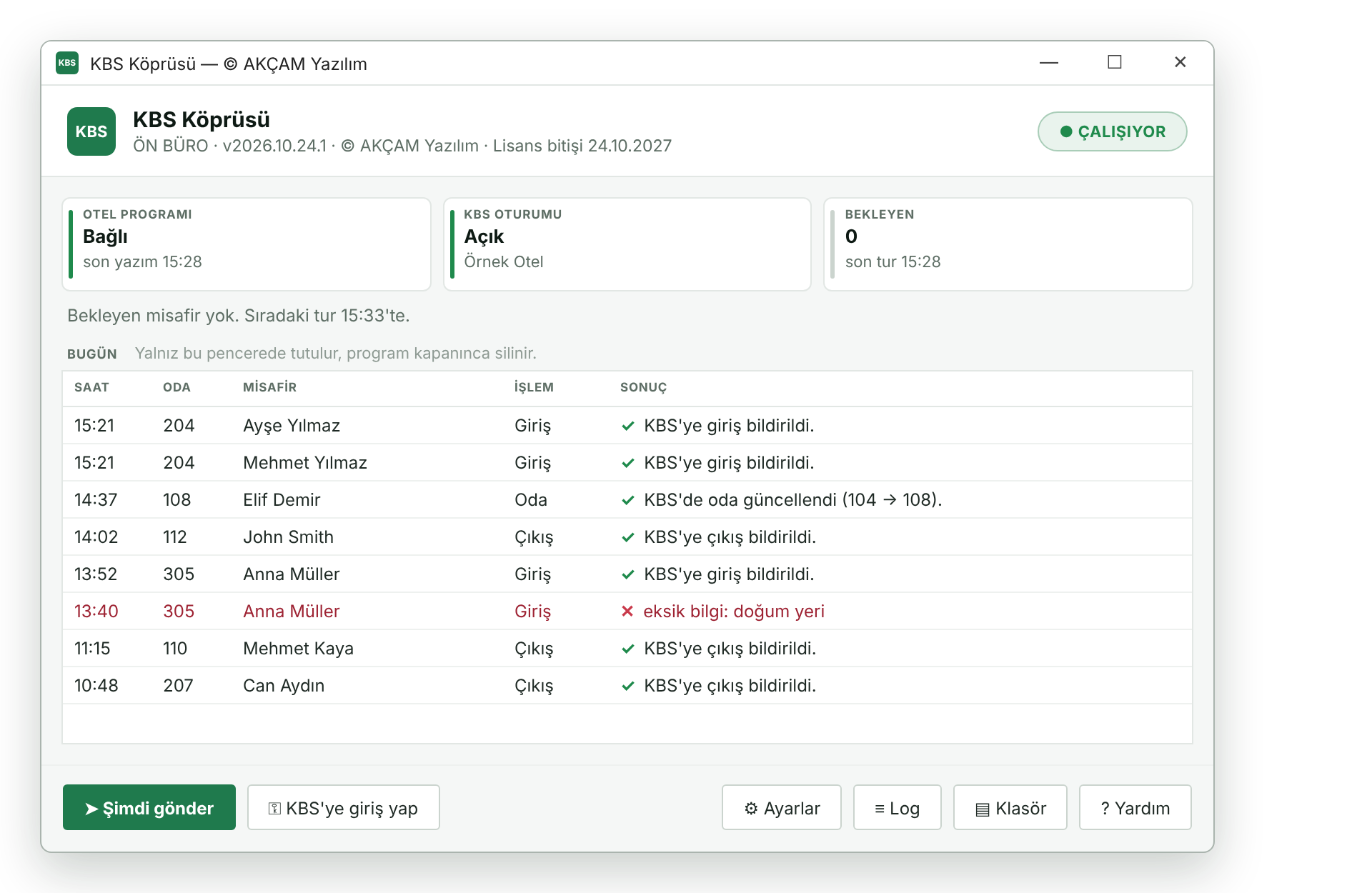Click the ODA column header

(177, 387)
